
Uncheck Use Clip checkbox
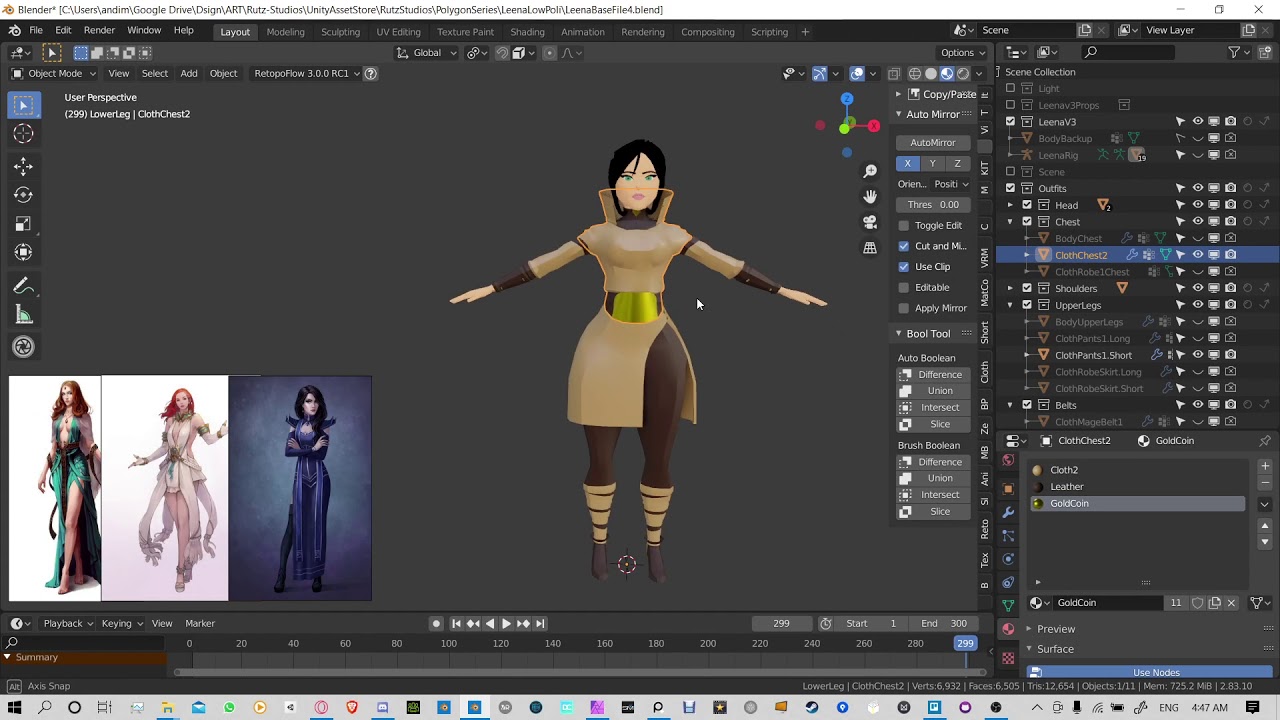904,267
